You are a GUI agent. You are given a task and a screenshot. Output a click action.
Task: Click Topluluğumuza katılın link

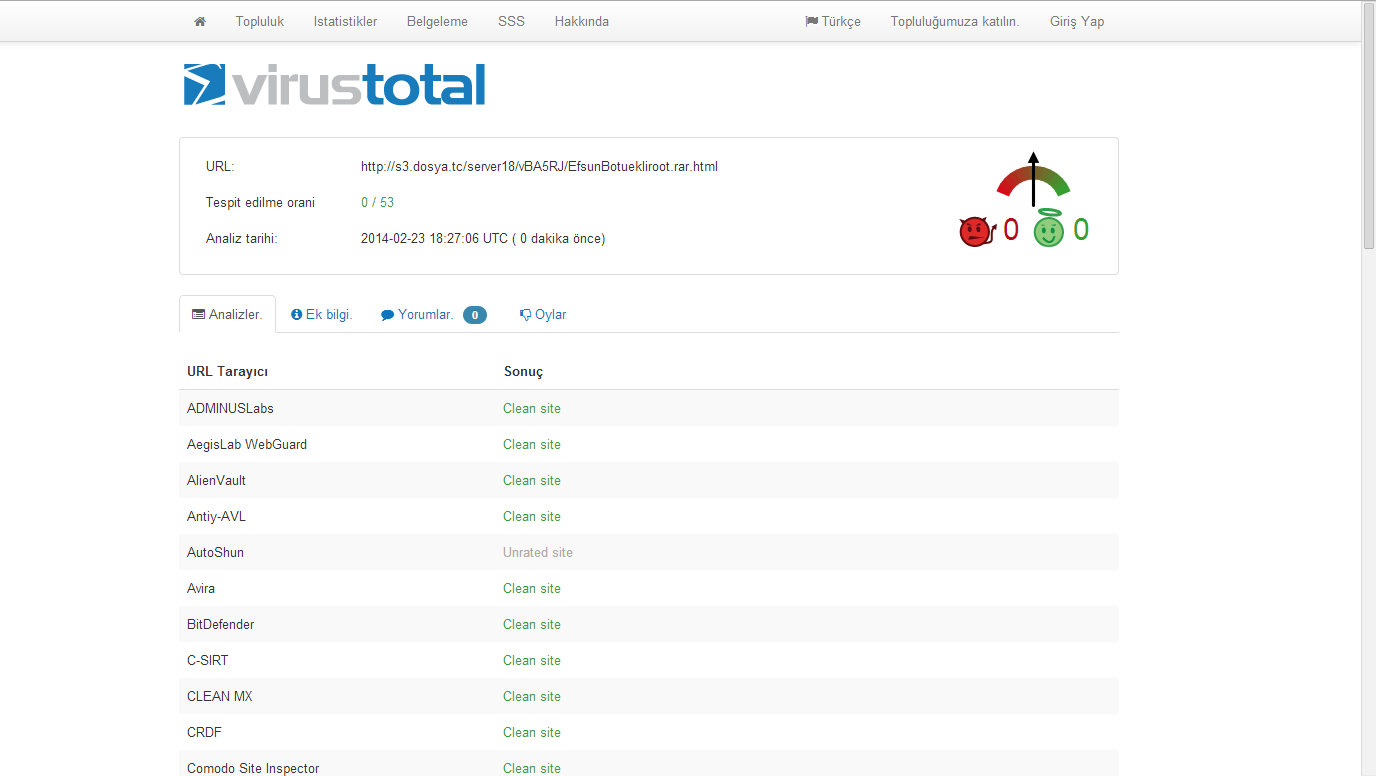955,21
